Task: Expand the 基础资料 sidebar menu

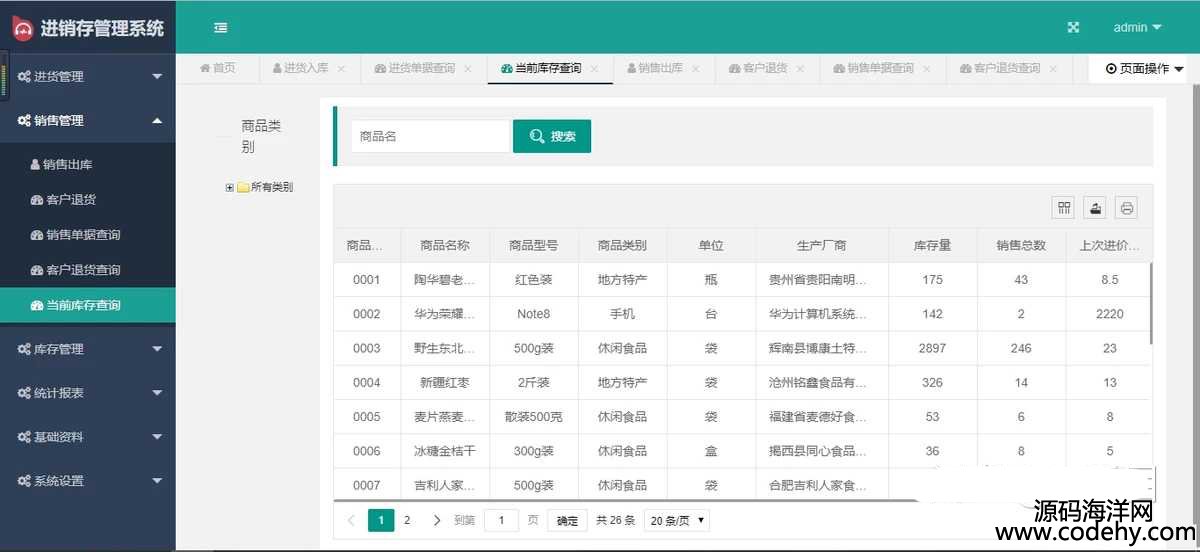Action: [x=88, y=437]
